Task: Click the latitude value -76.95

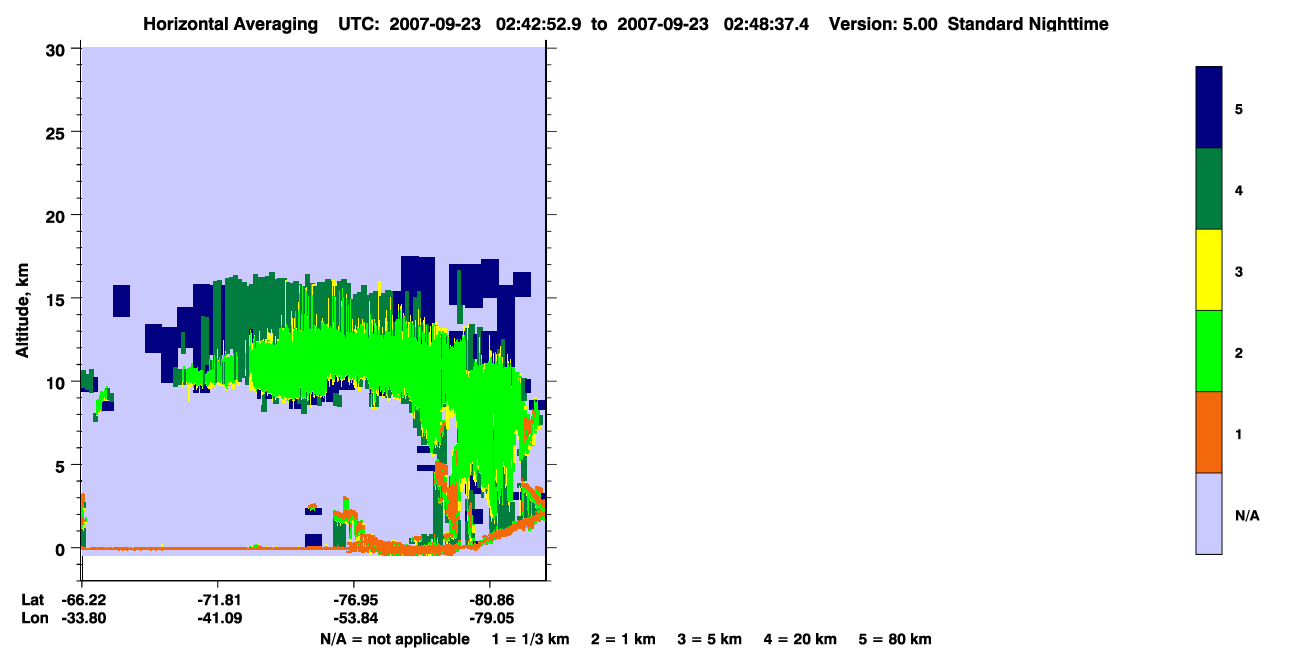Action: [x=354, y=600]
